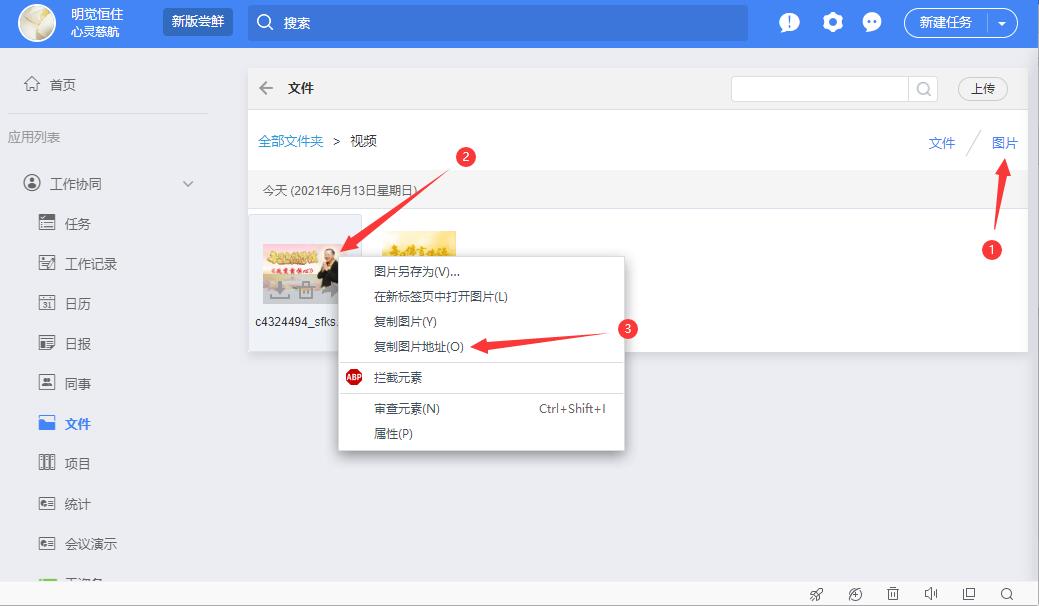
Task: Click the zoom magnifier icon in bottom bar
Action: coord(1007,594)
